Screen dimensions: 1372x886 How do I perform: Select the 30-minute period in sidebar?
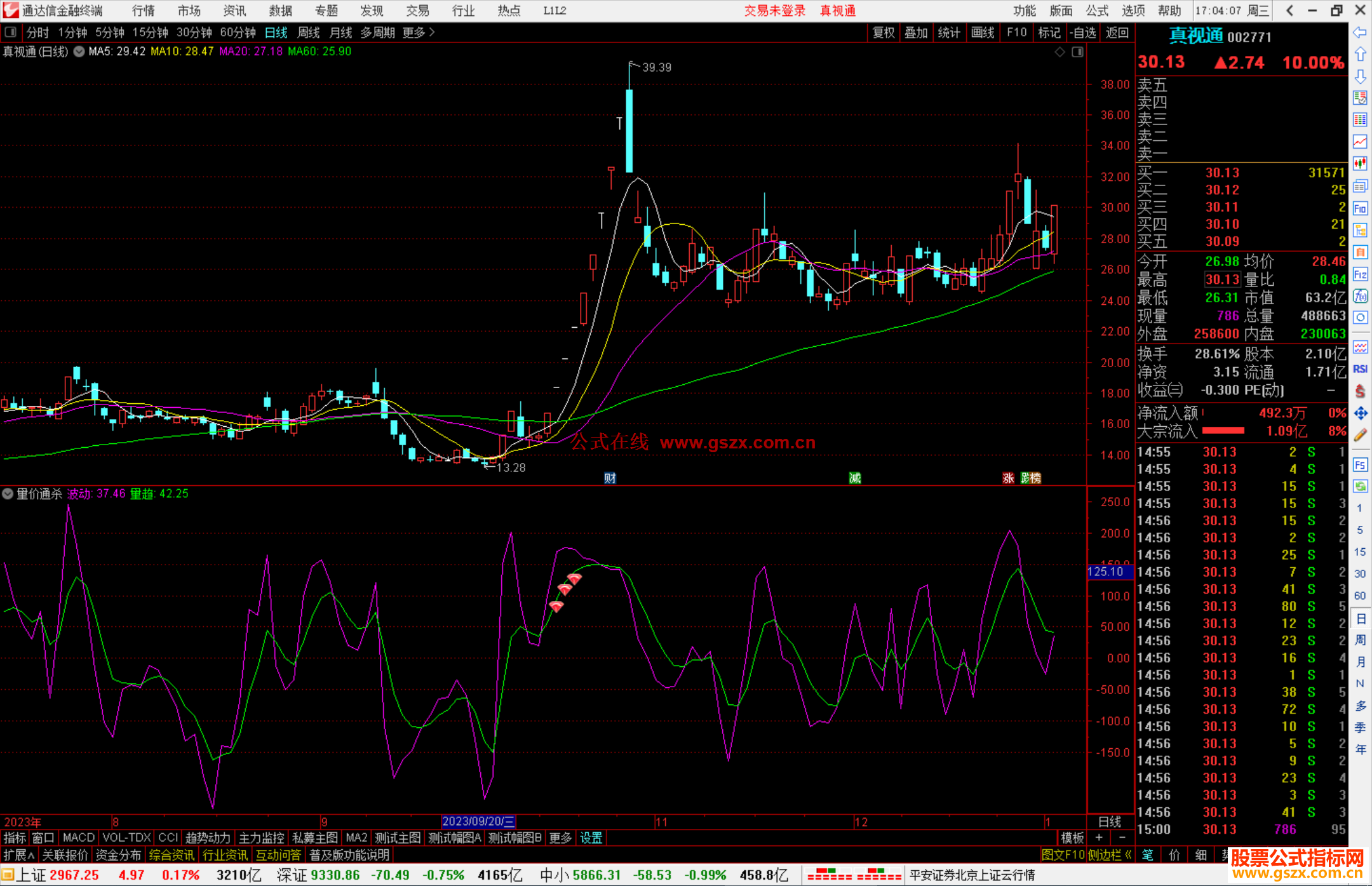(1360, 574)
